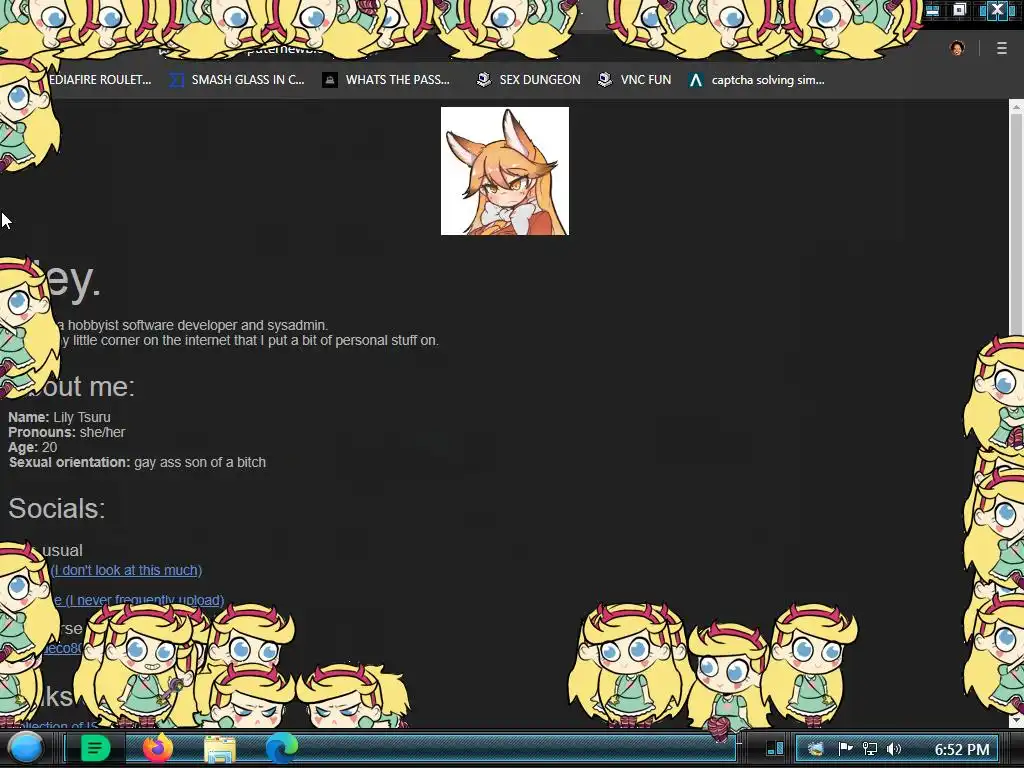Open the browser hamburger menu
Image resolution: width=1024 pixels, height=768 pixels.
(1001, 48)
